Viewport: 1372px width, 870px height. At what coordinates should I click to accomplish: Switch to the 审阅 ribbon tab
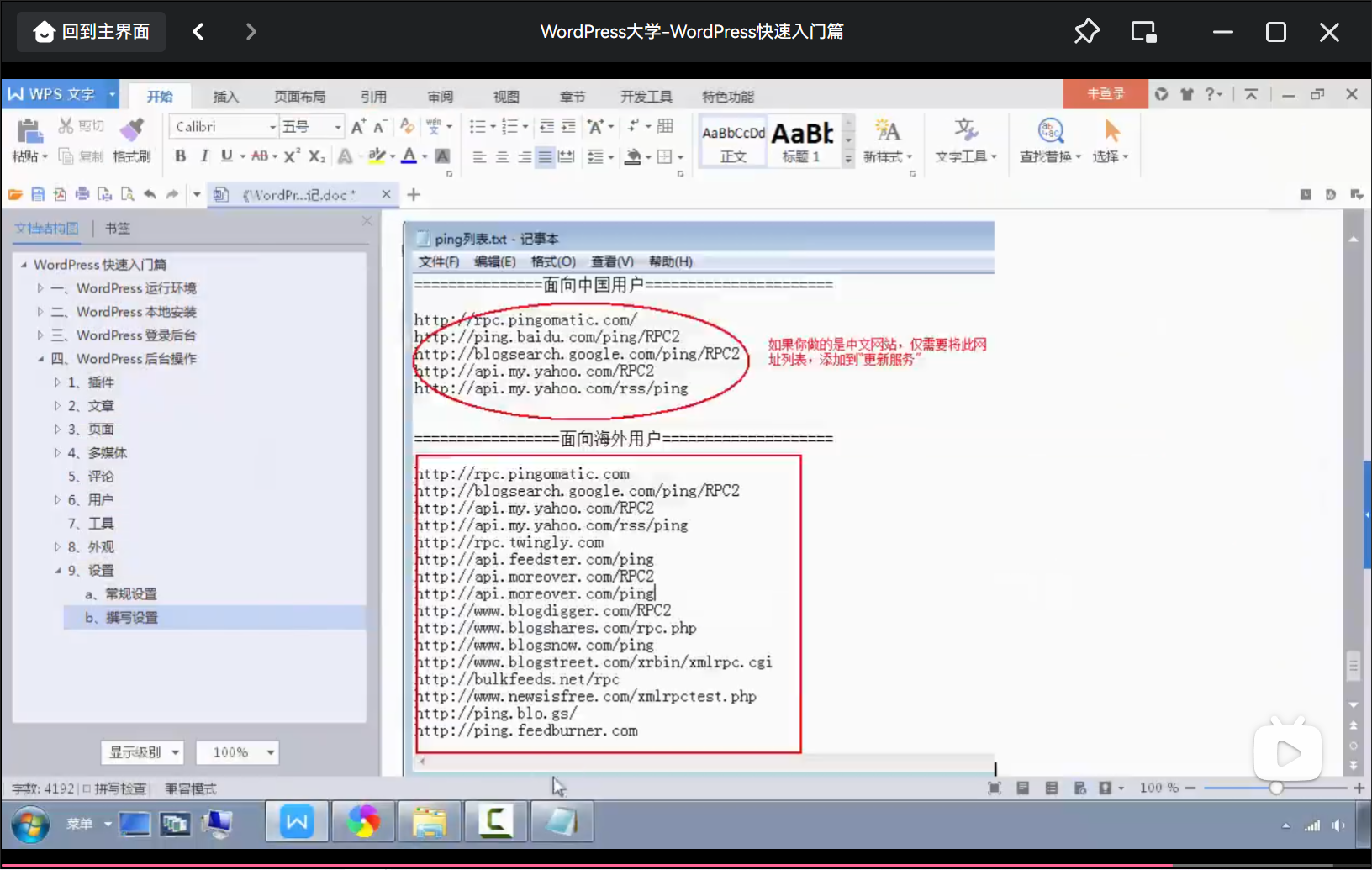440,97
